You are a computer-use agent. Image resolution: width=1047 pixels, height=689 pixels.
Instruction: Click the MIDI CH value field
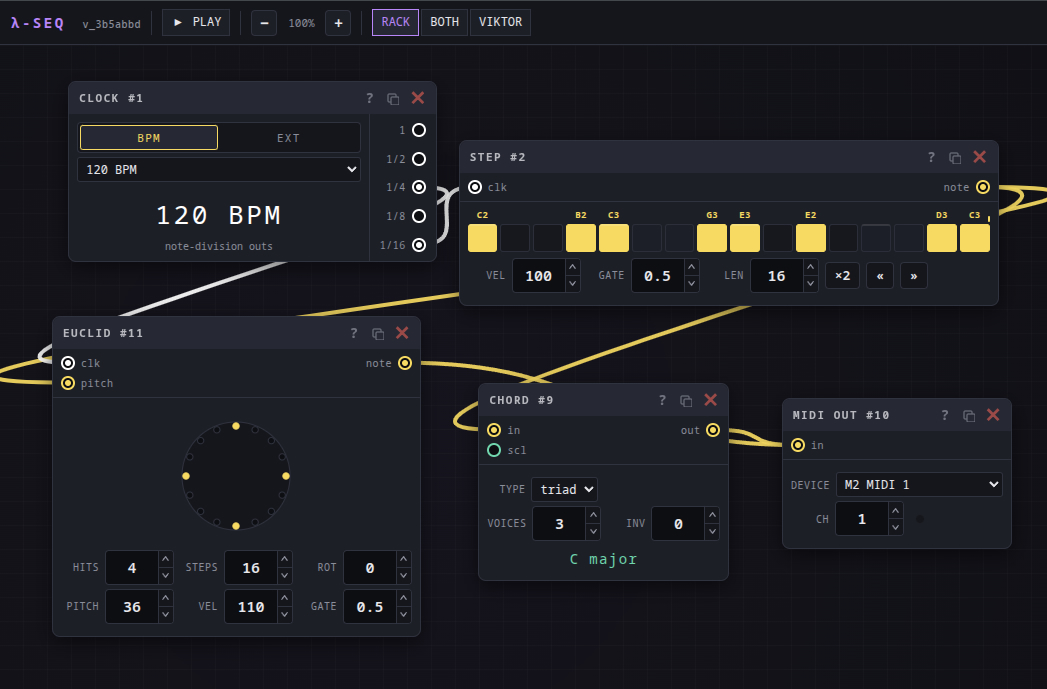click(x=862, y=519)
